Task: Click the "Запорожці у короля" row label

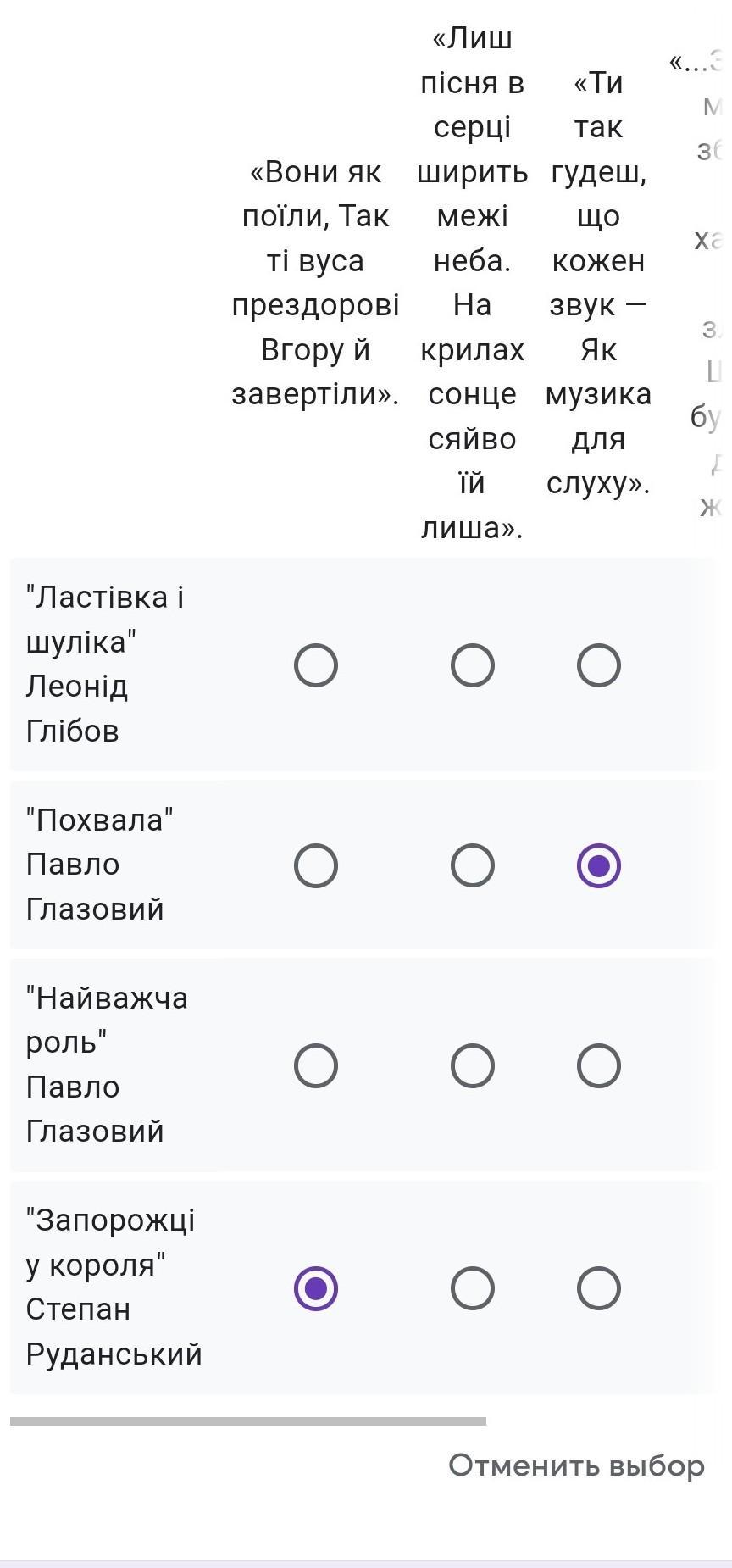Action: click(114, 1287)
